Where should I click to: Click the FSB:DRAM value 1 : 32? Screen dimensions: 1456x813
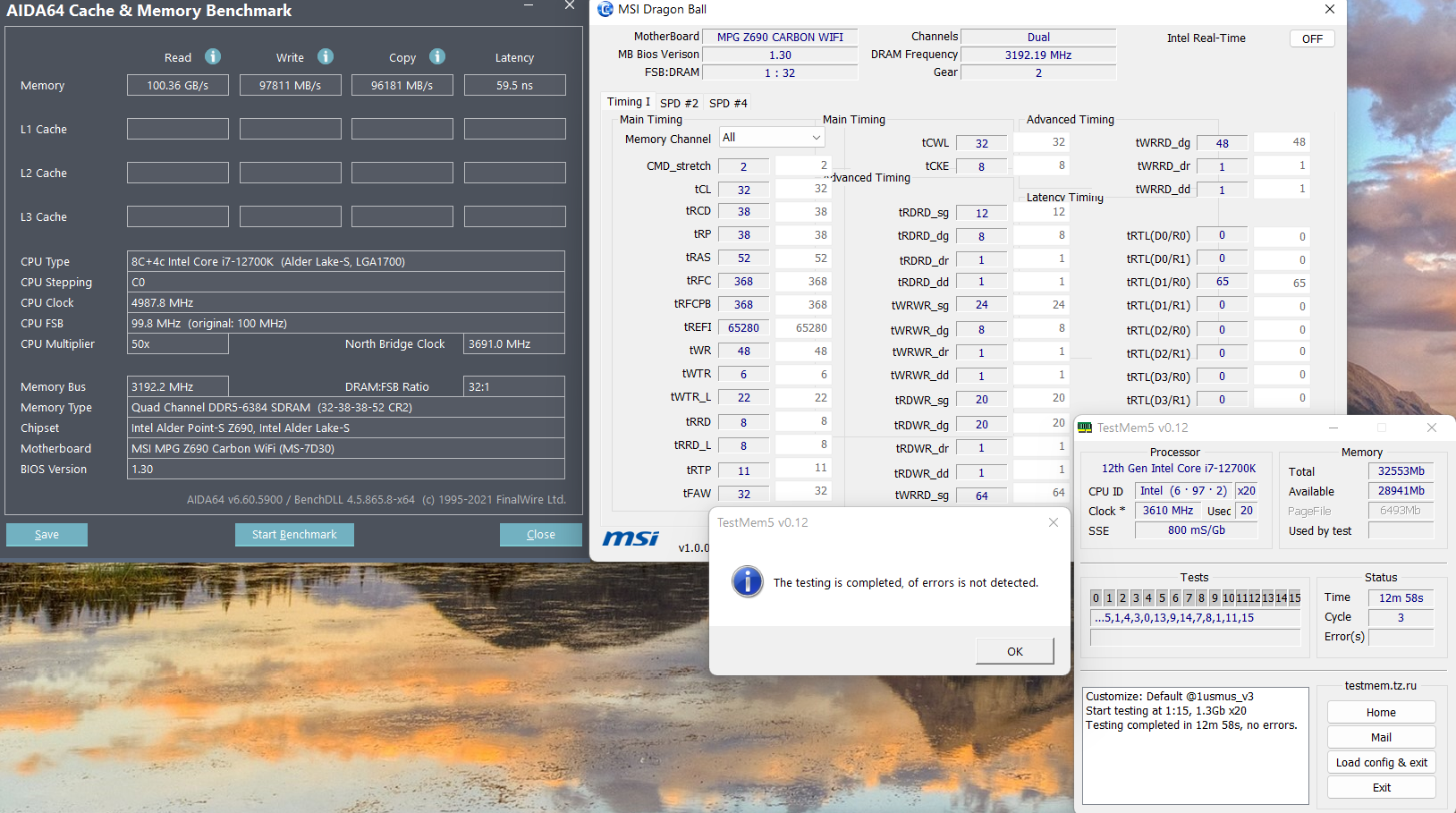(780, 72)
